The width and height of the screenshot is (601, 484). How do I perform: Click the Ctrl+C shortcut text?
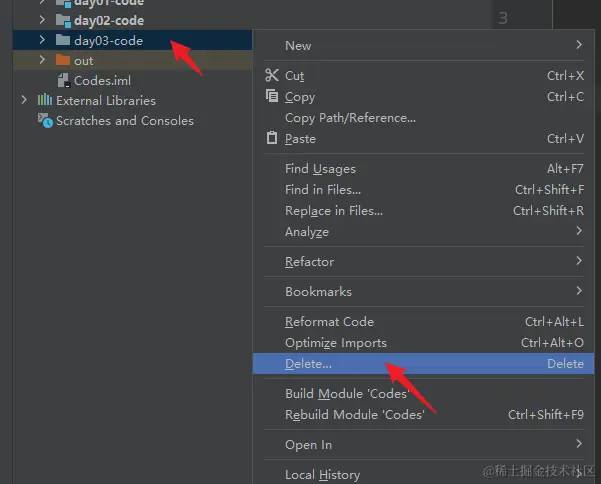pos(565,97)
